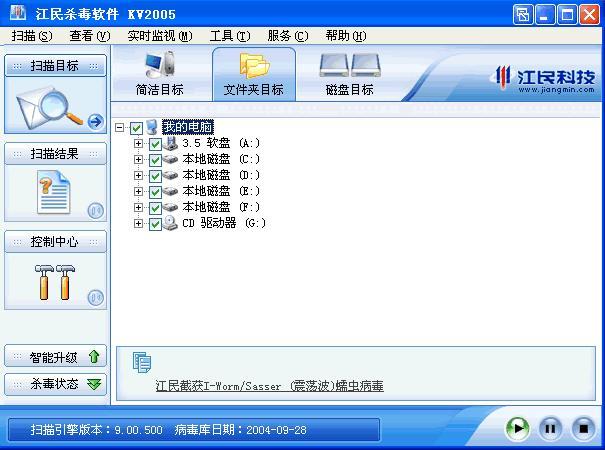Viewport: 605px width, 450px height.
Task: Click the green up arrow on 智能升级
Action: pos(94,357)
